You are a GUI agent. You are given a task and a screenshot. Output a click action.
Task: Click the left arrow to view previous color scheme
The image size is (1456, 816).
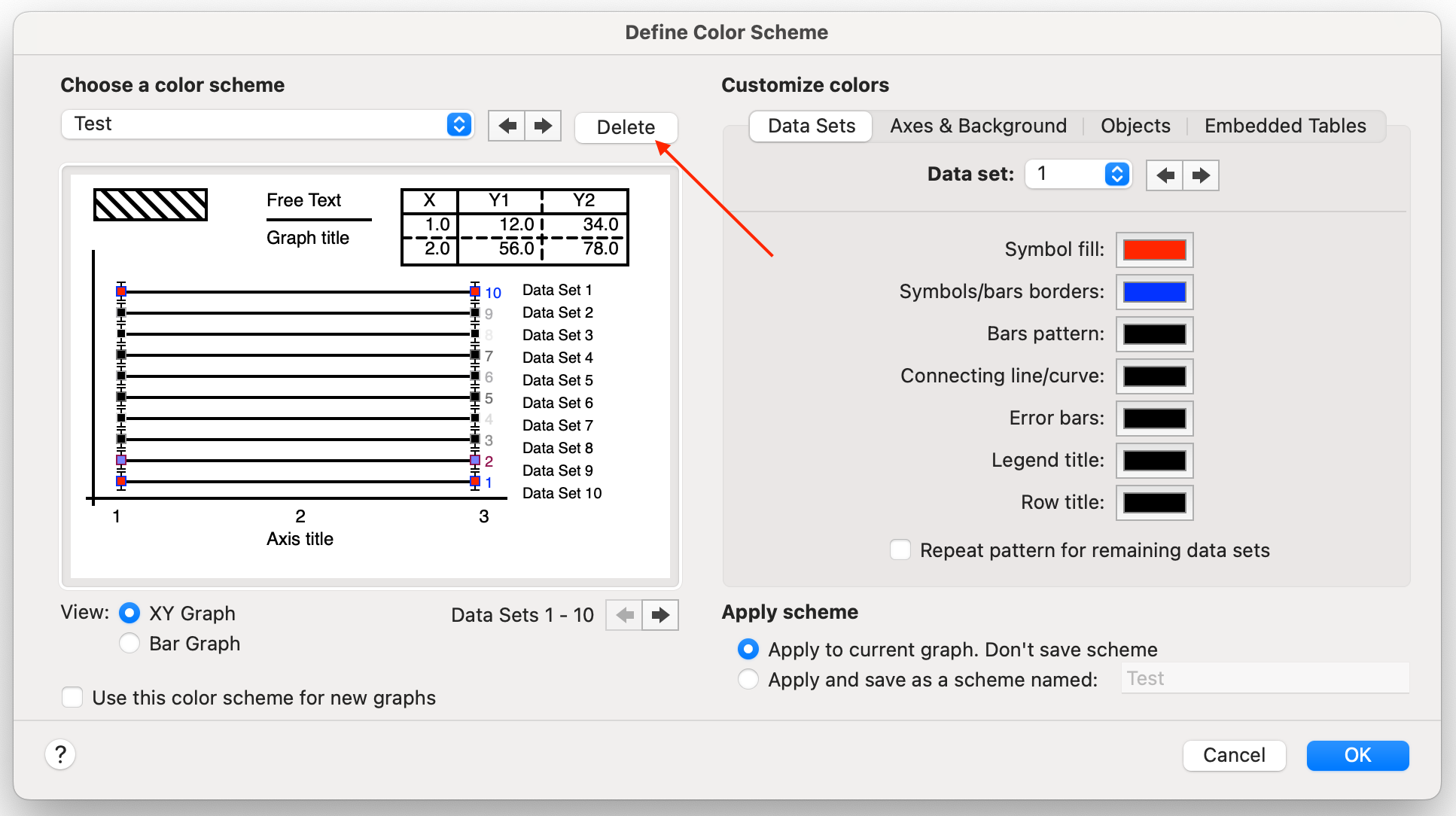[x=507, y=126]
